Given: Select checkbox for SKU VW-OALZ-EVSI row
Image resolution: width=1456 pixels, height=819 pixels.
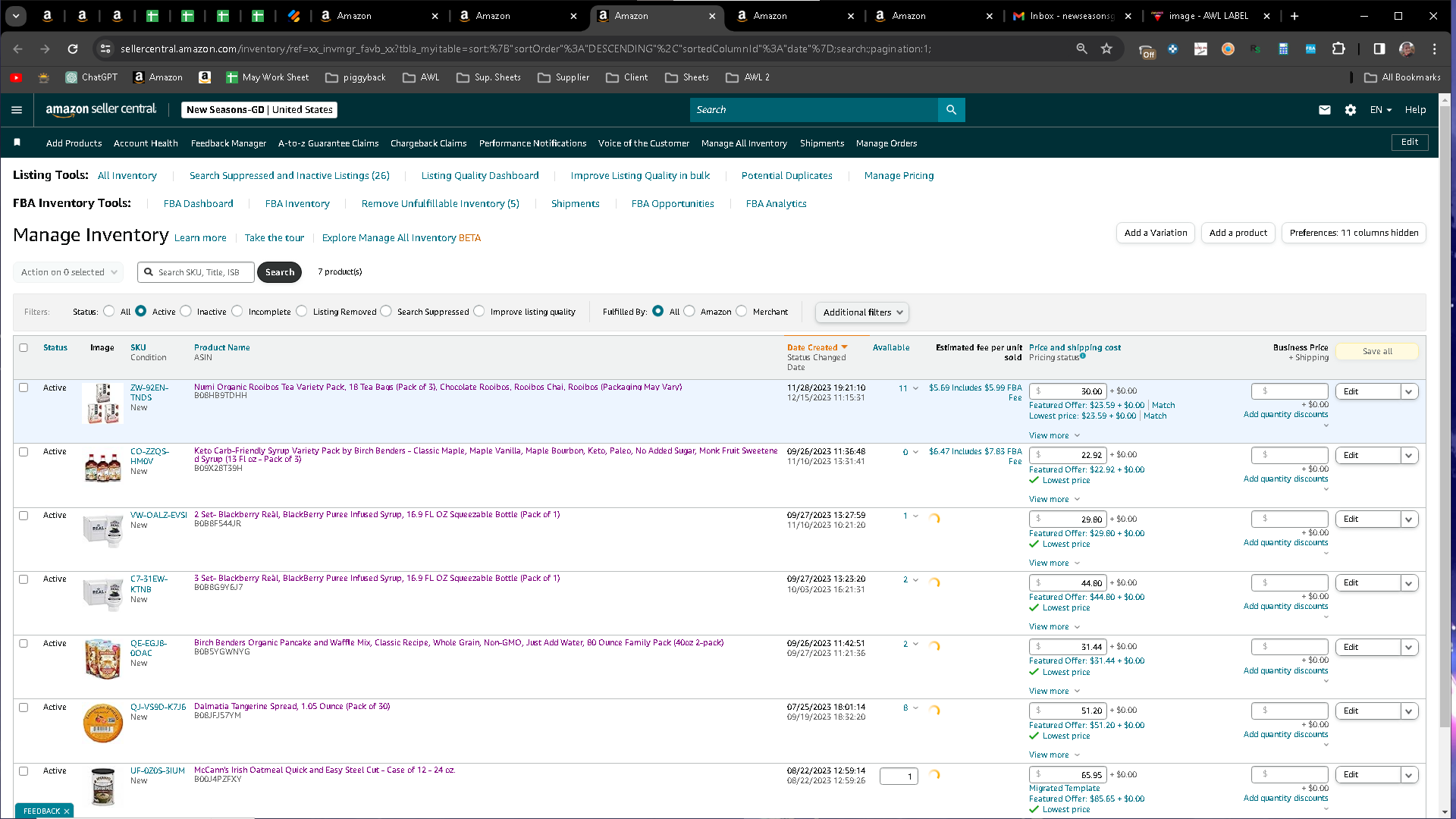Looking at the screenshot, I should click(x=24, y=516).
